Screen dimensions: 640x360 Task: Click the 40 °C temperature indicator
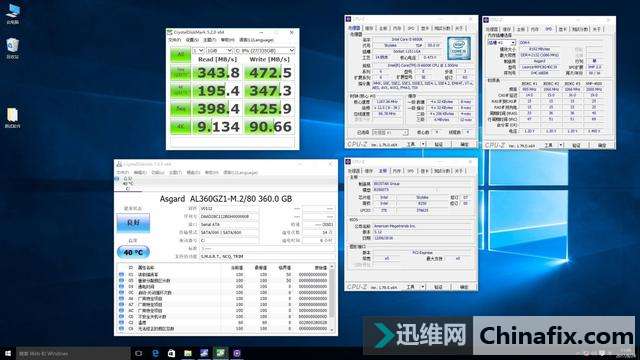point(133,252)
